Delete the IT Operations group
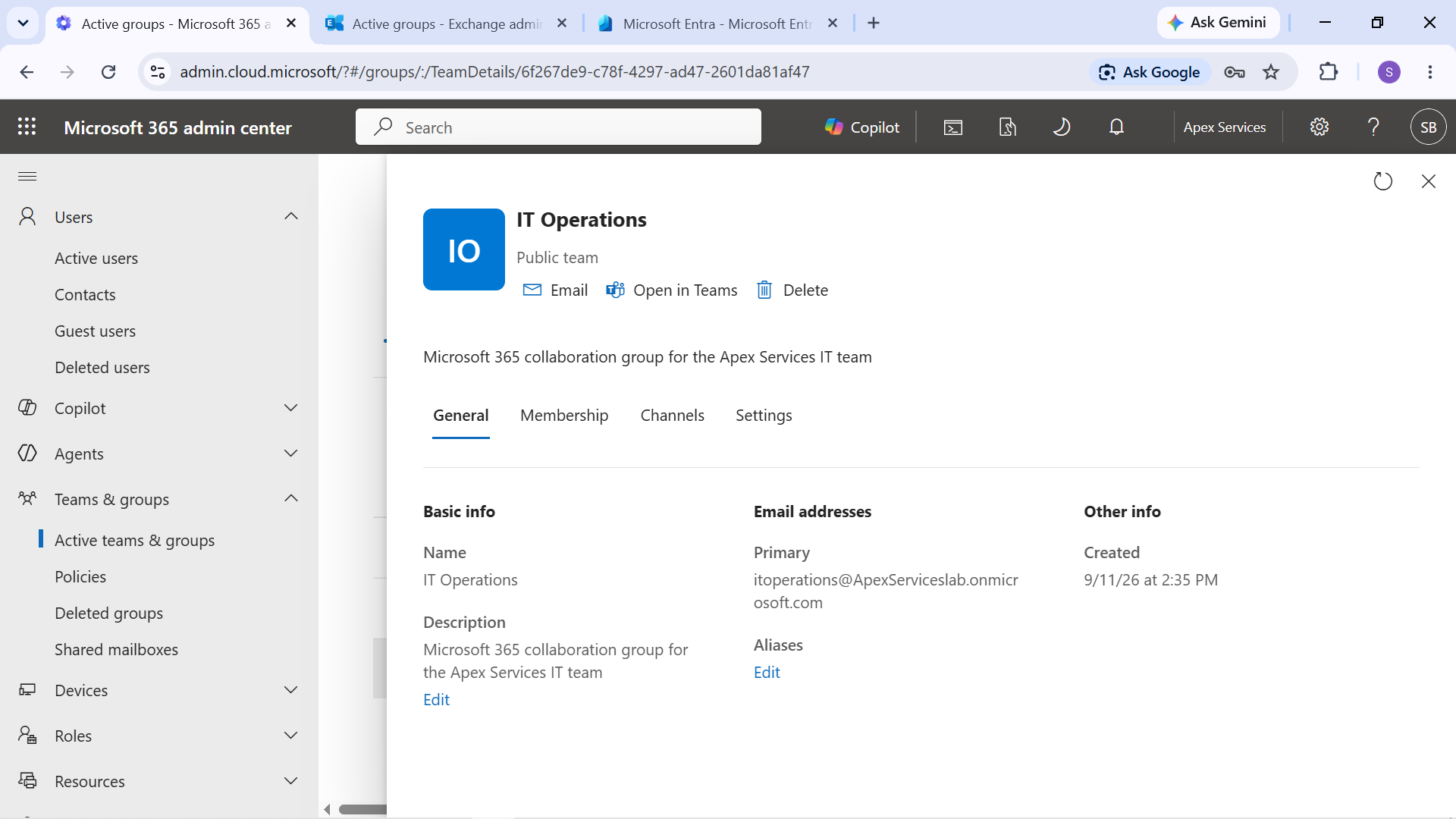 click(792, 290)
